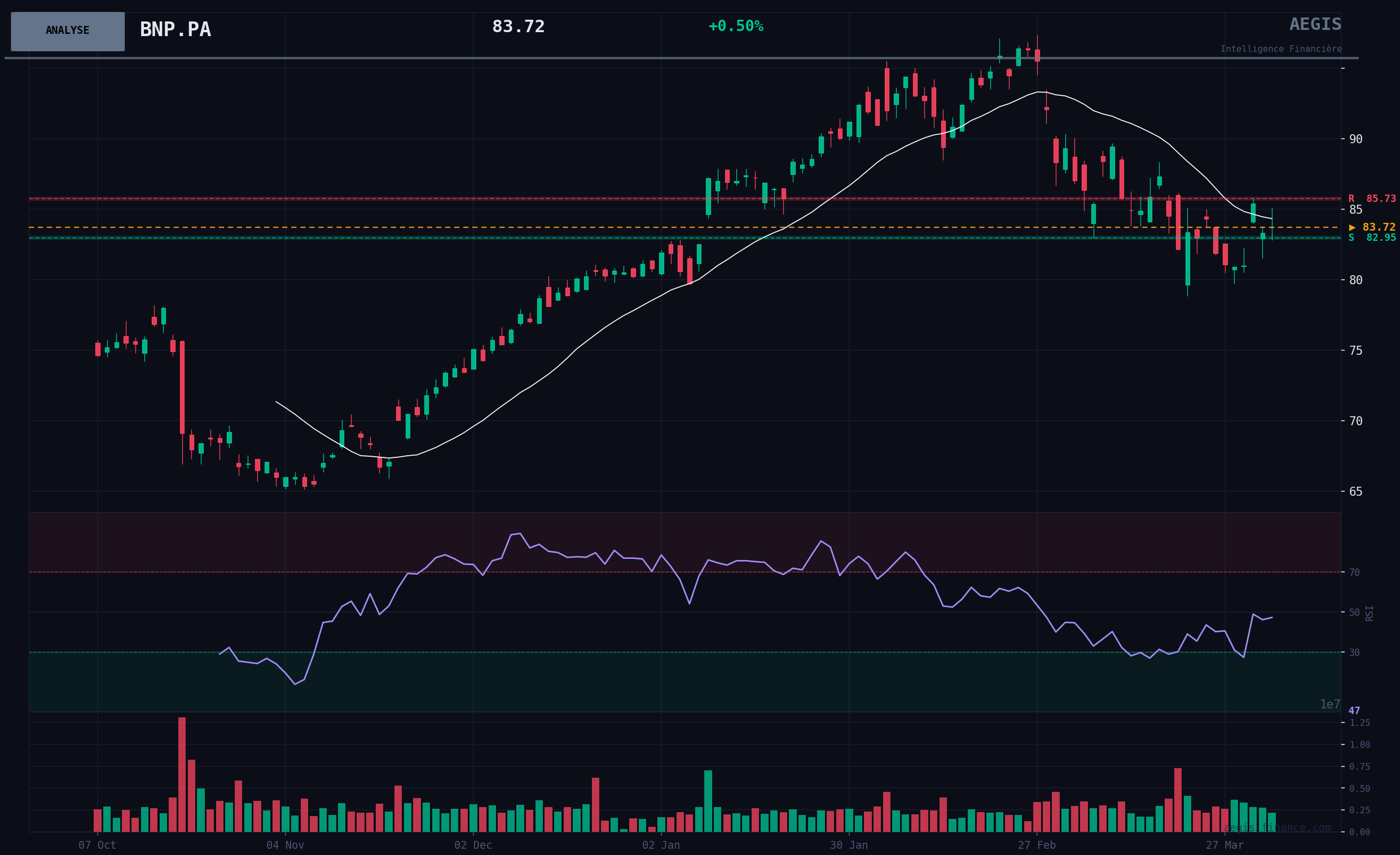Click the 83.72 price in the header
1400x855 pixels.
518,27
